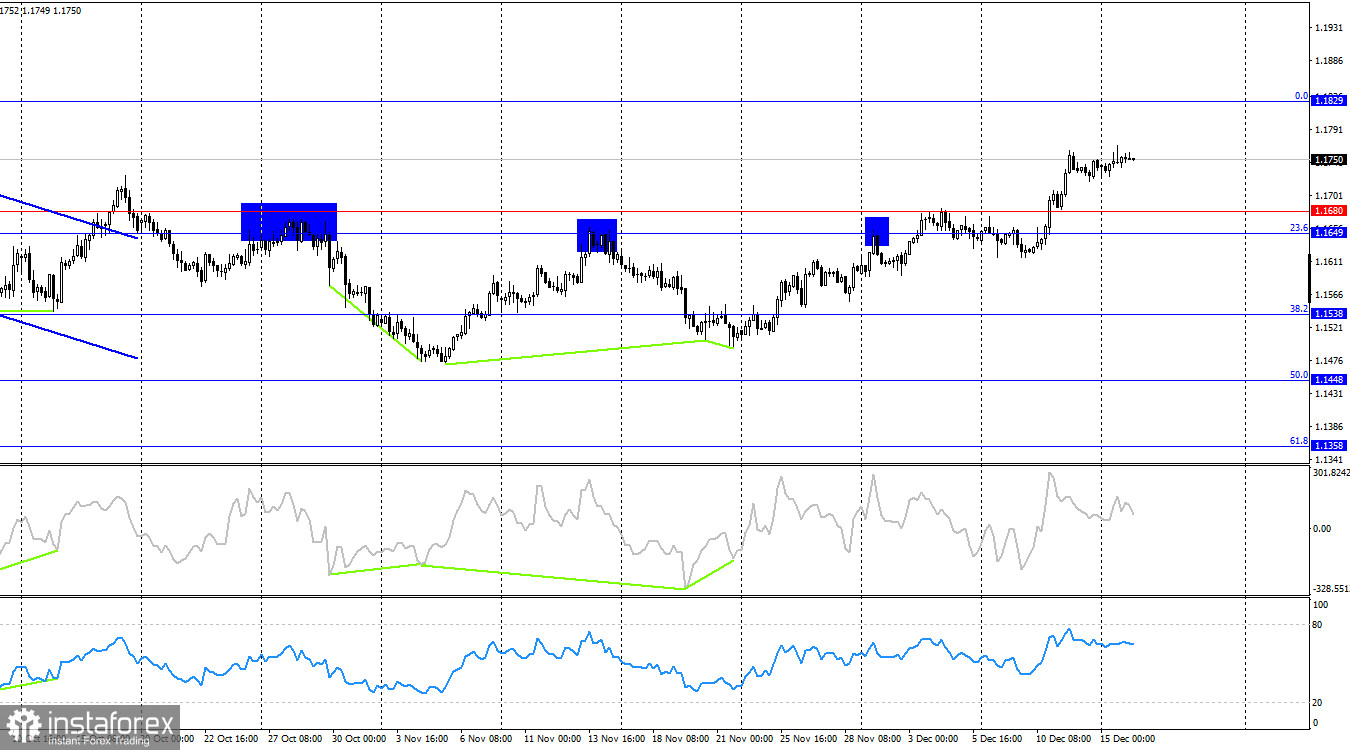Click the large blue rectangle near 27 Oct

(289, 222)
